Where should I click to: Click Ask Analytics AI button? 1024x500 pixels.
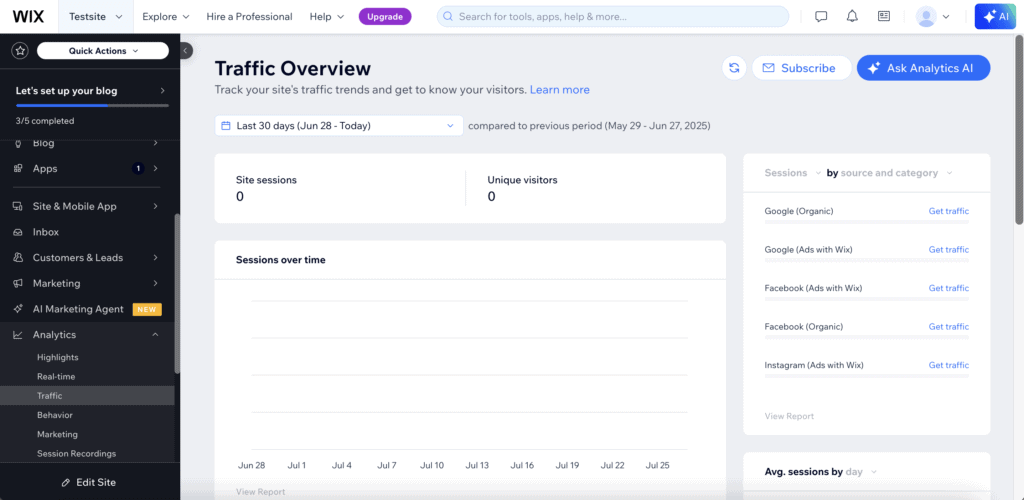[x=923, y=68]
